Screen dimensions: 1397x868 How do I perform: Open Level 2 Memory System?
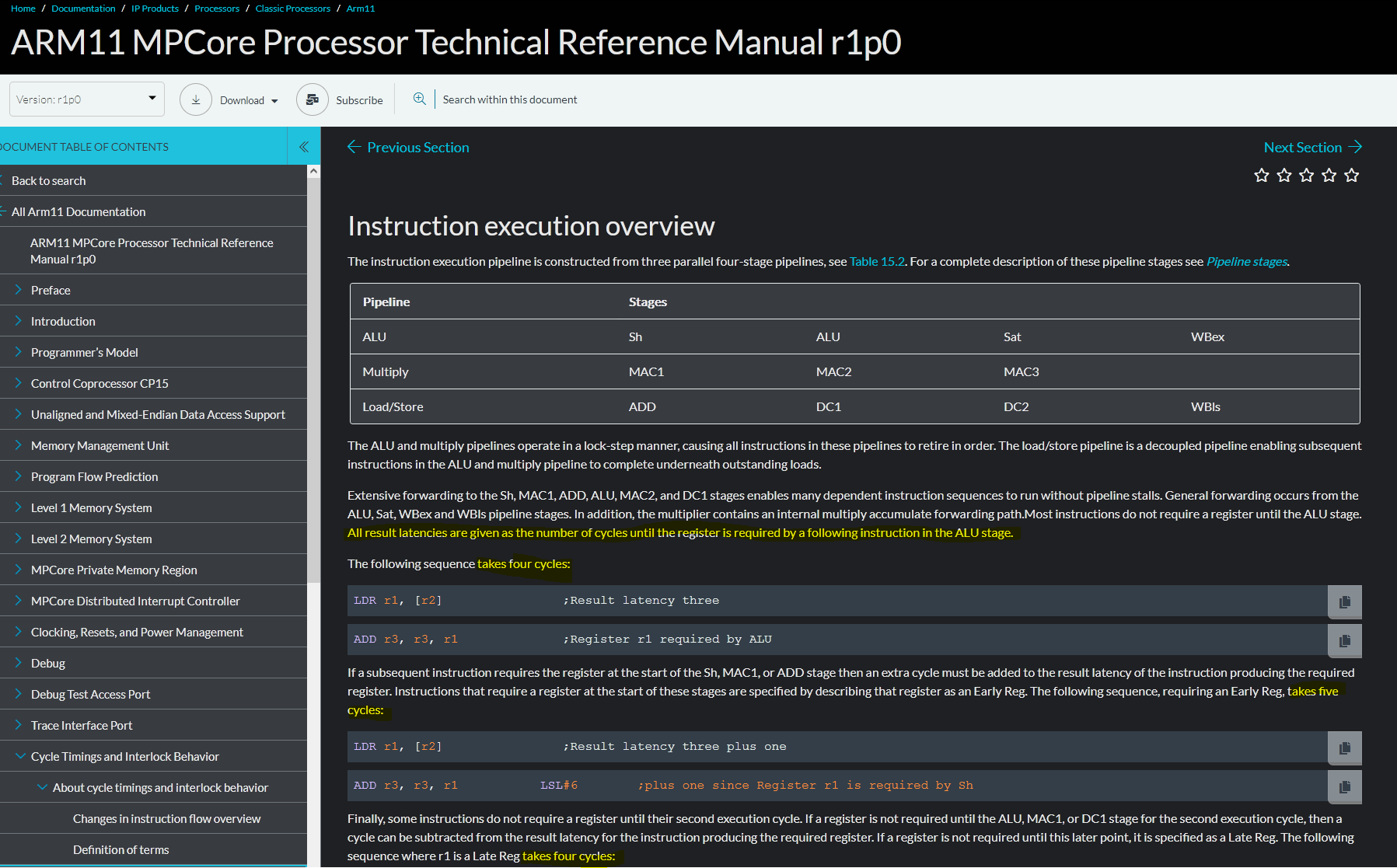click(x=91, y=539)
